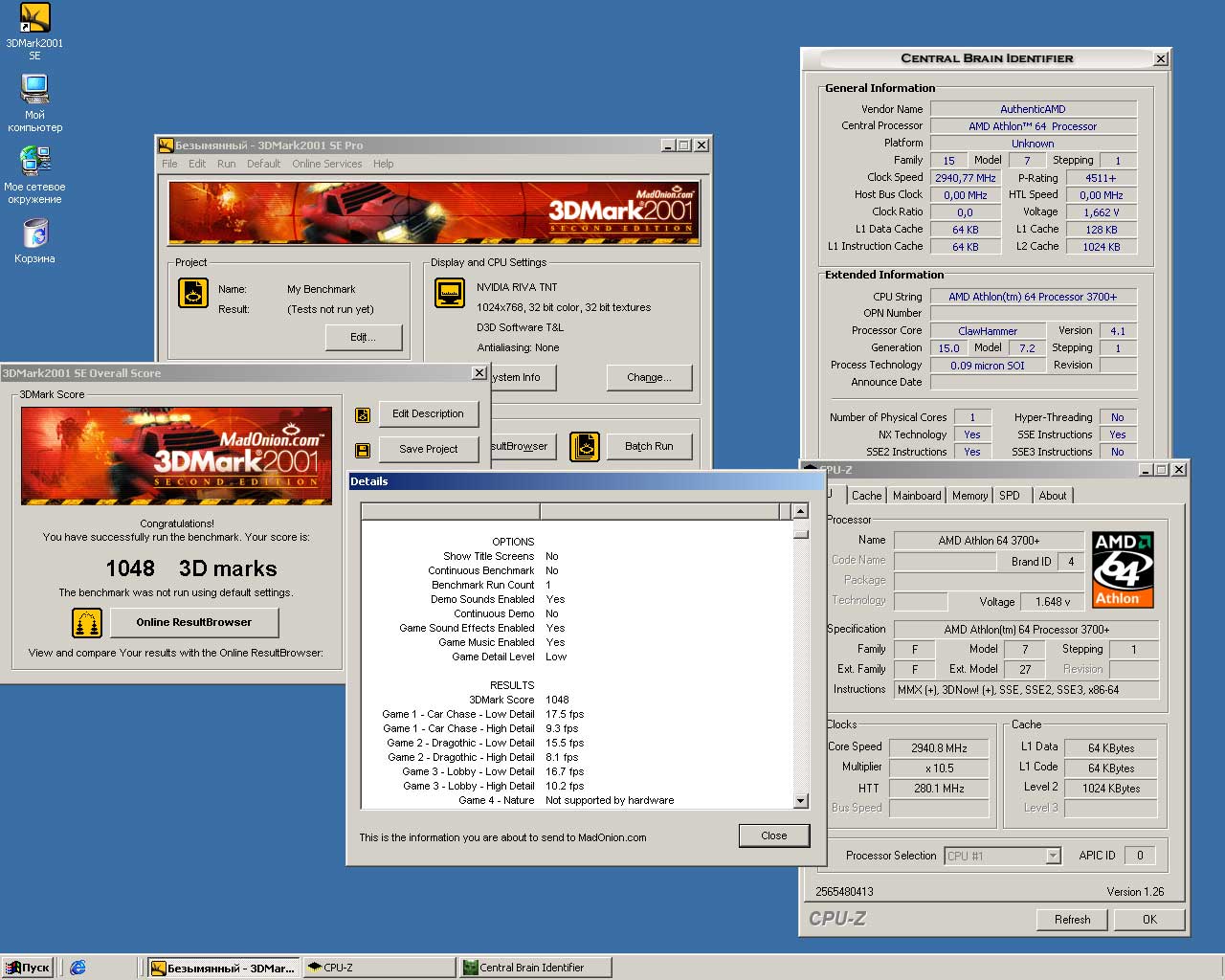
Task: Click the Process Technology value 0.09 micron SOI
Action: point(988,366)
